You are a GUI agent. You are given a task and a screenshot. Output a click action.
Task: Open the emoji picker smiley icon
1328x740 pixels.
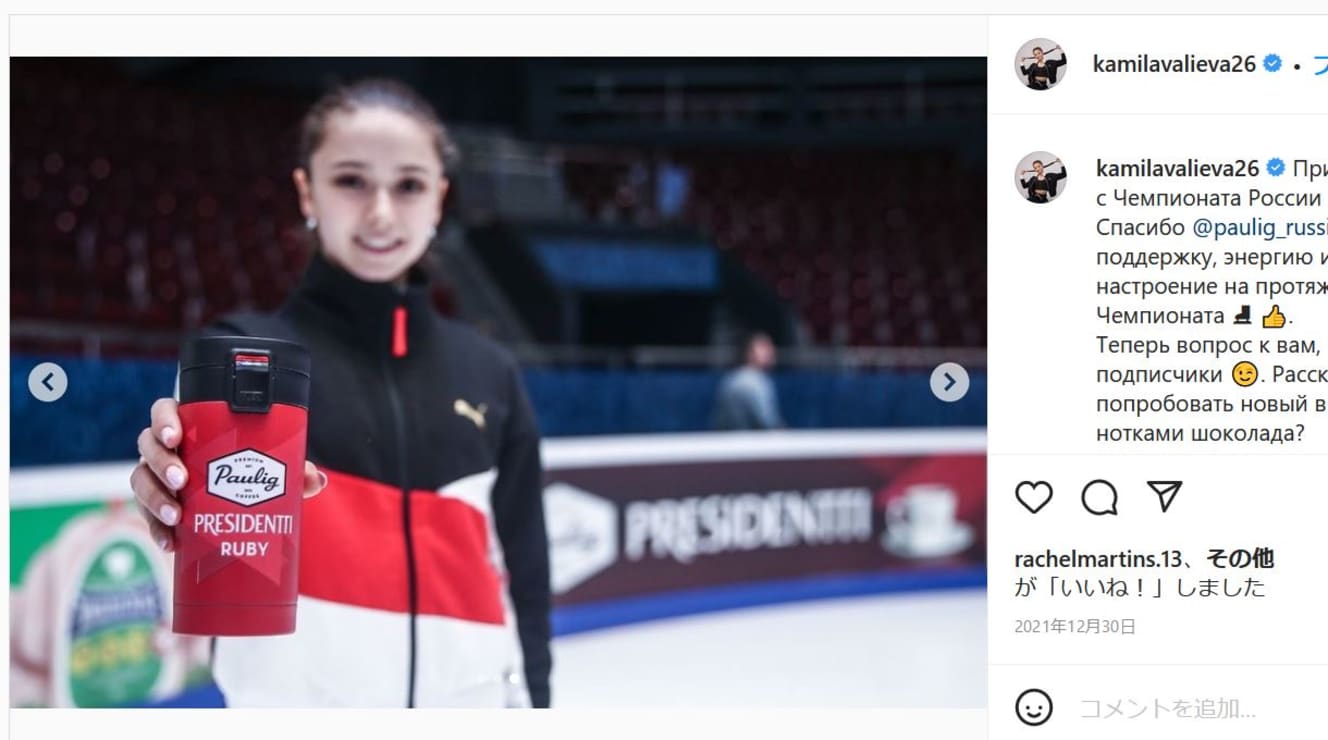(1034, 708)
